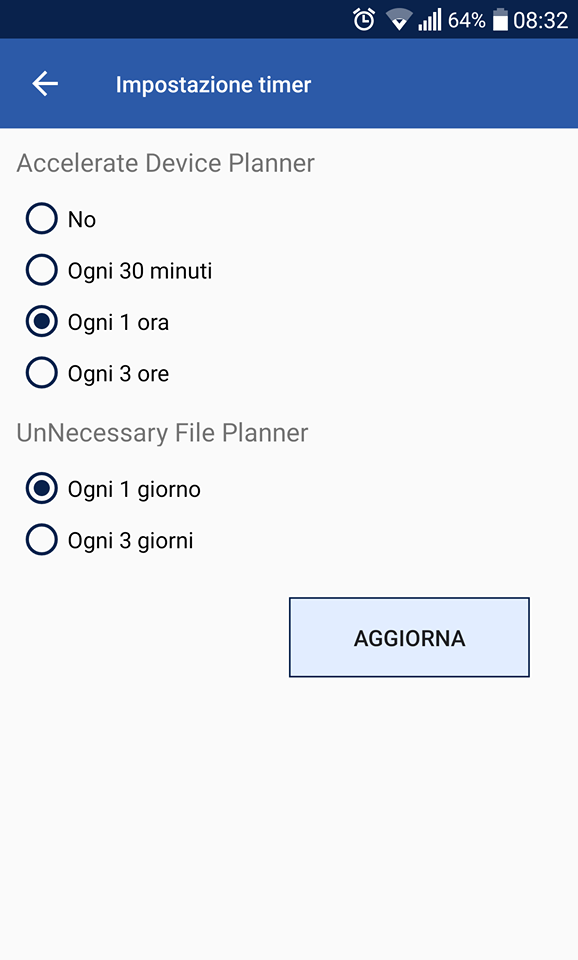
Task: Select the No radio circle
Action: tap(42, 219)
